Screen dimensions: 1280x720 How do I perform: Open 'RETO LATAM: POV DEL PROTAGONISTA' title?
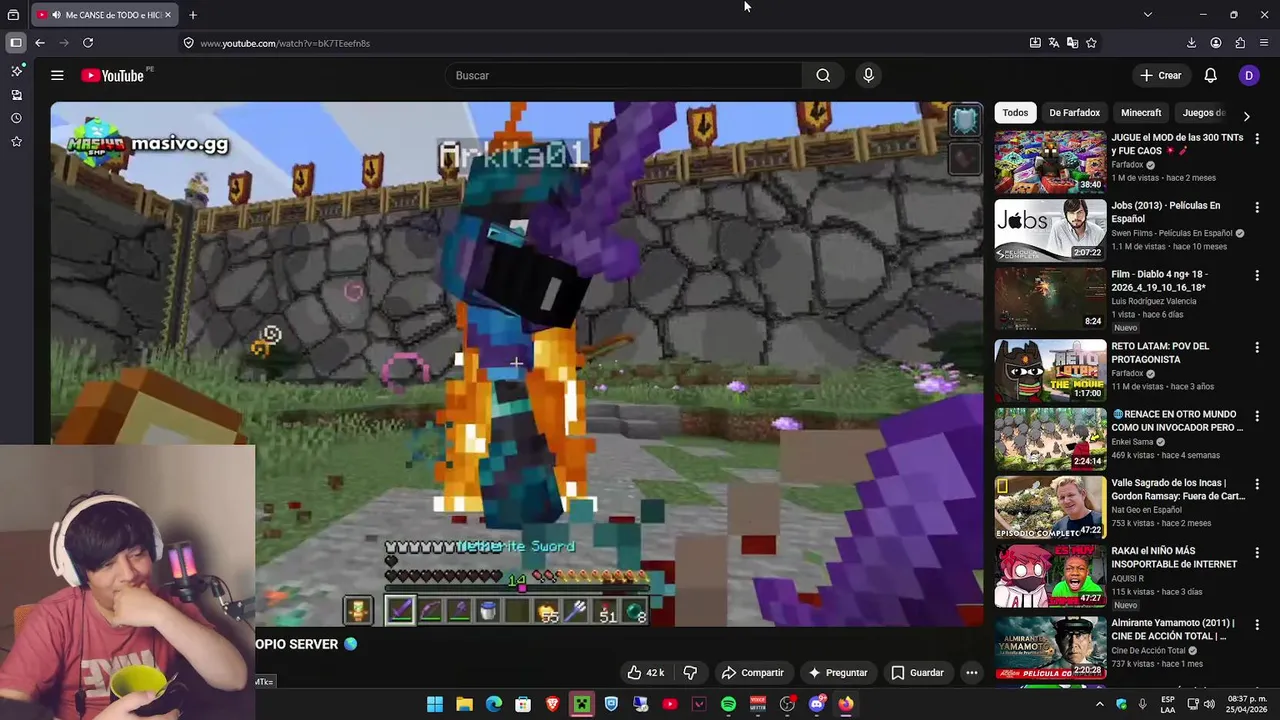(1160, 353)
